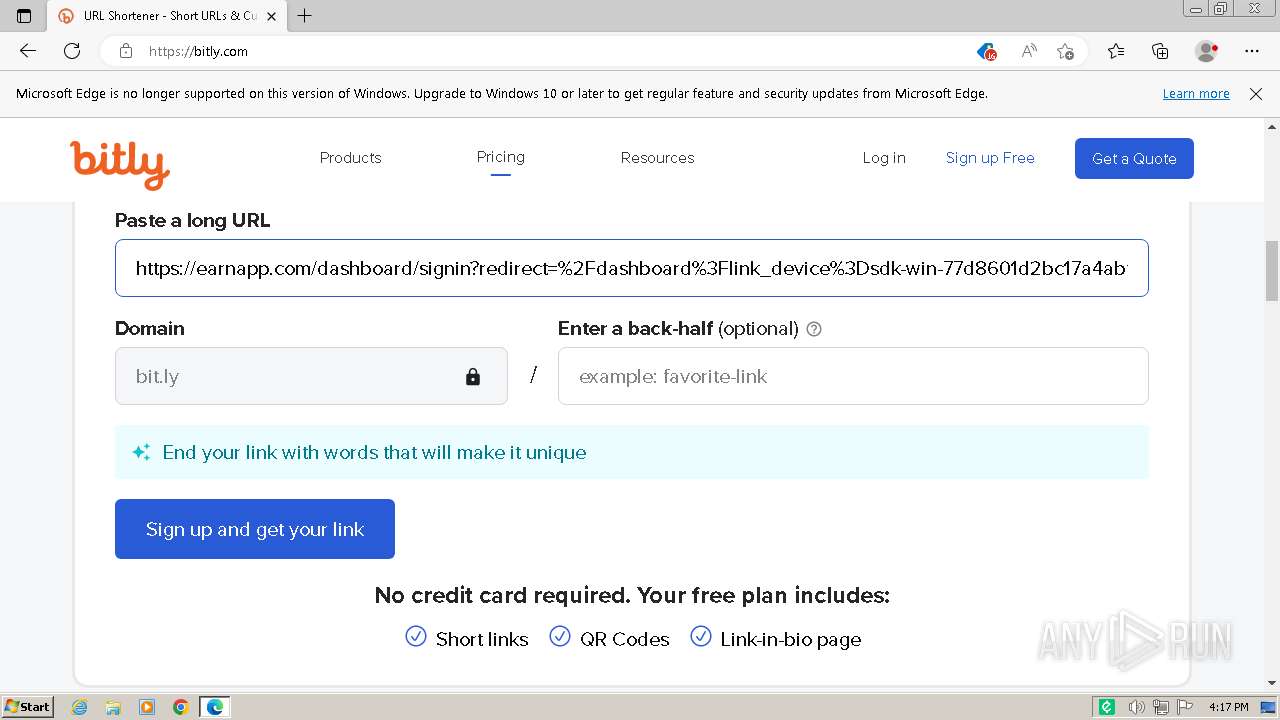This screenshot has height=720, width=1280.
Task: Open media player from taskbar
Action: (x=147, y=707)
